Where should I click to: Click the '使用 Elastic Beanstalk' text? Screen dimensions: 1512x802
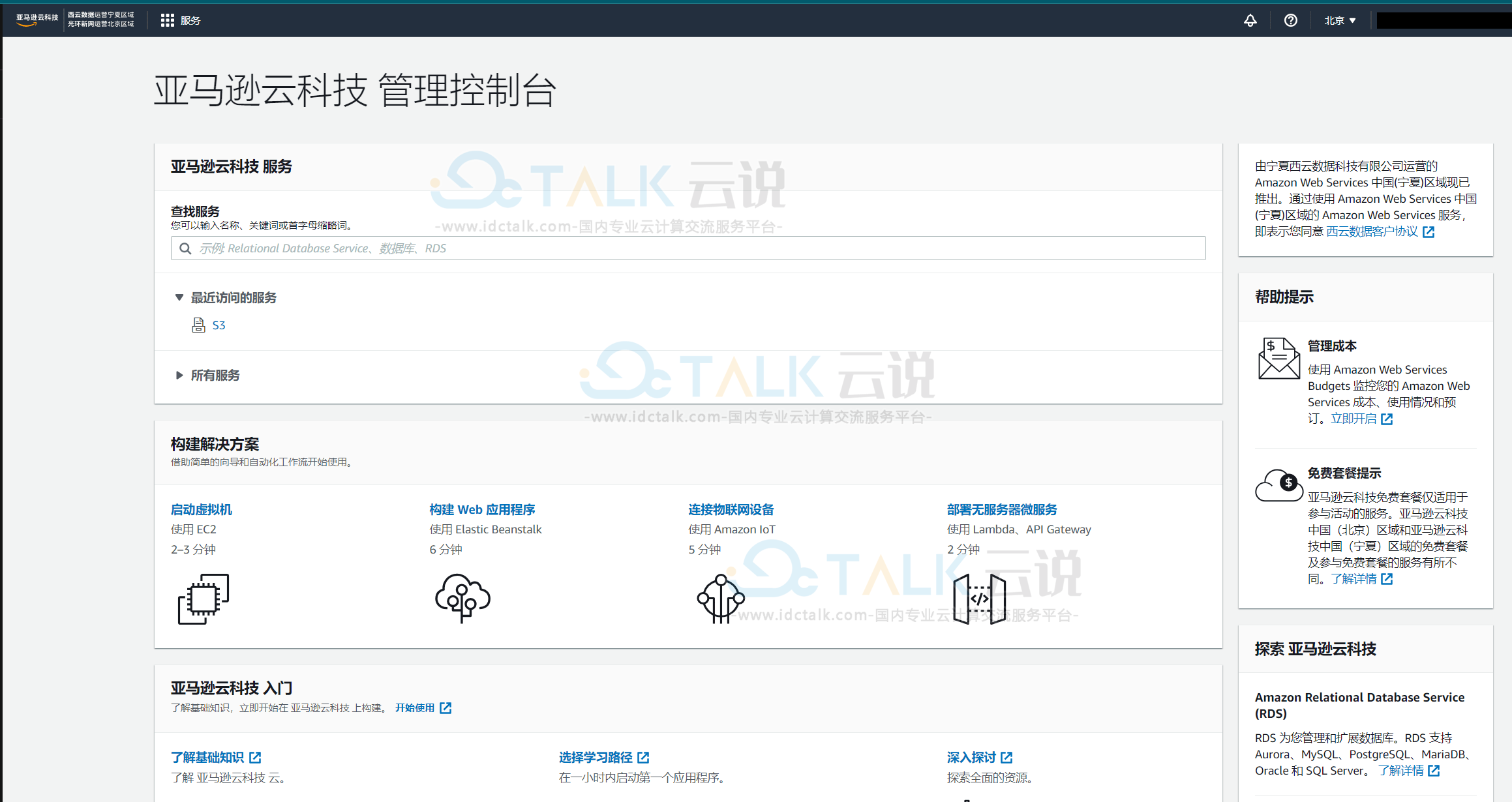click(x=486, y=529)
